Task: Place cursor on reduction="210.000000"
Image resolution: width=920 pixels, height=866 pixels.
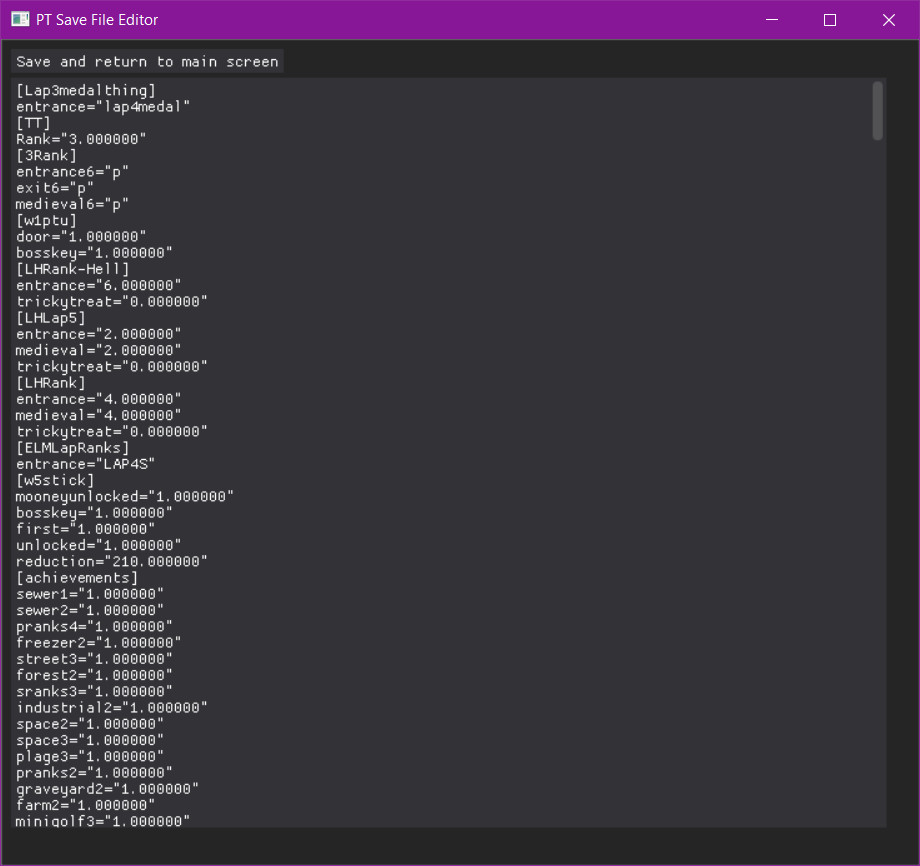Action: click(x=110, y=560)
